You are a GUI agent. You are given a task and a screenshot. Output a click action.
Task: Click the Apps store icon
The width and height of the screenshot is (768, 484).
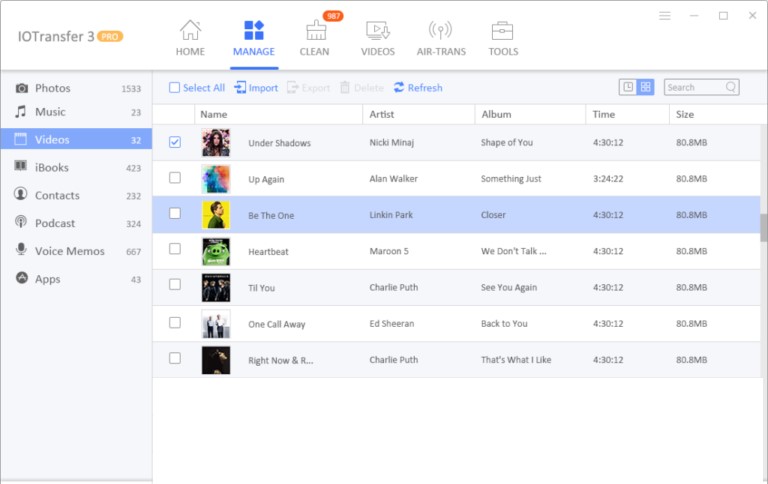tap(22, 278)
